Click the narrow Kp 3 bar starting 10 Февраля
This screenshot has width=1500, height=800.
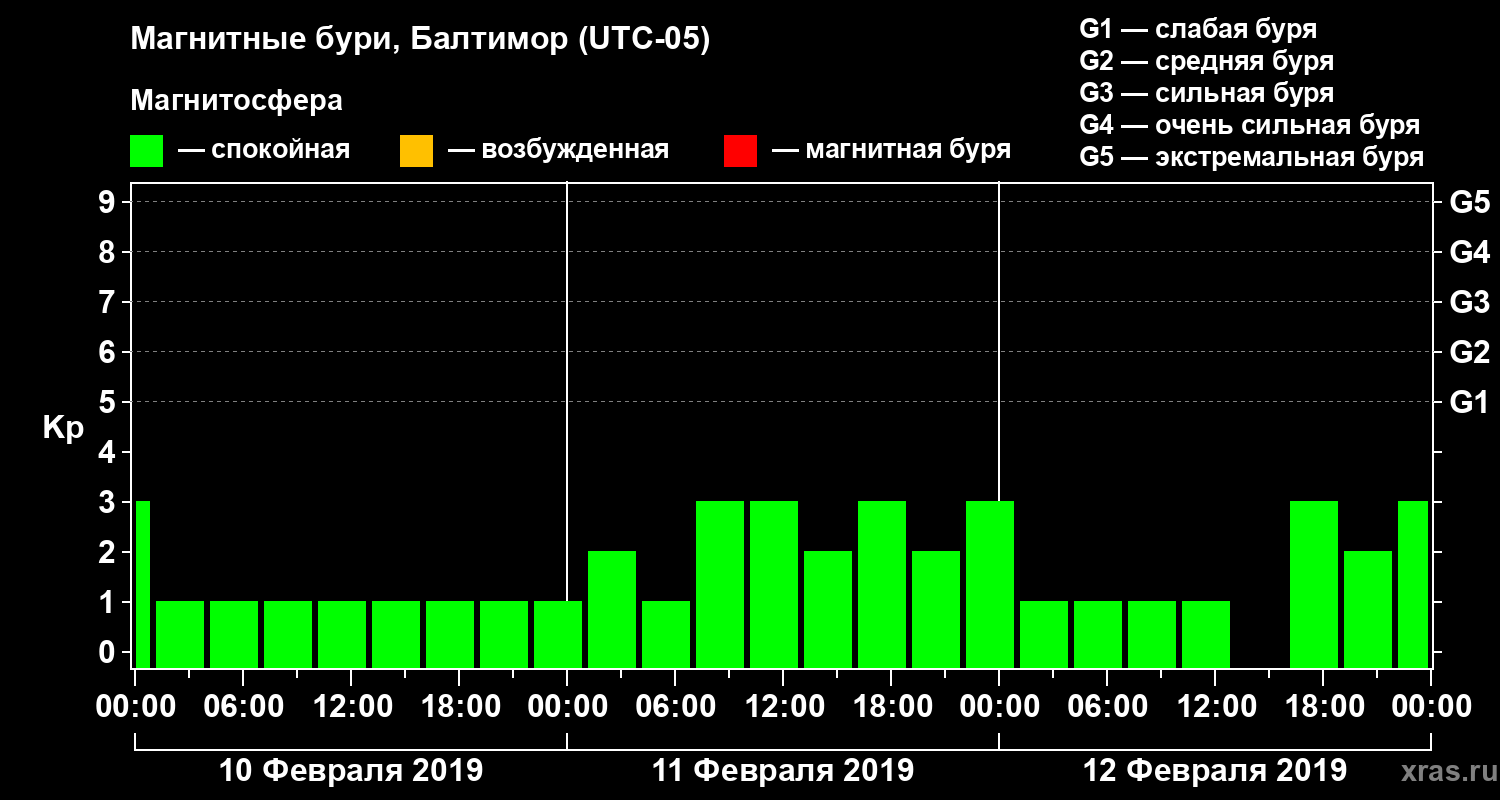tap(142, 584)
